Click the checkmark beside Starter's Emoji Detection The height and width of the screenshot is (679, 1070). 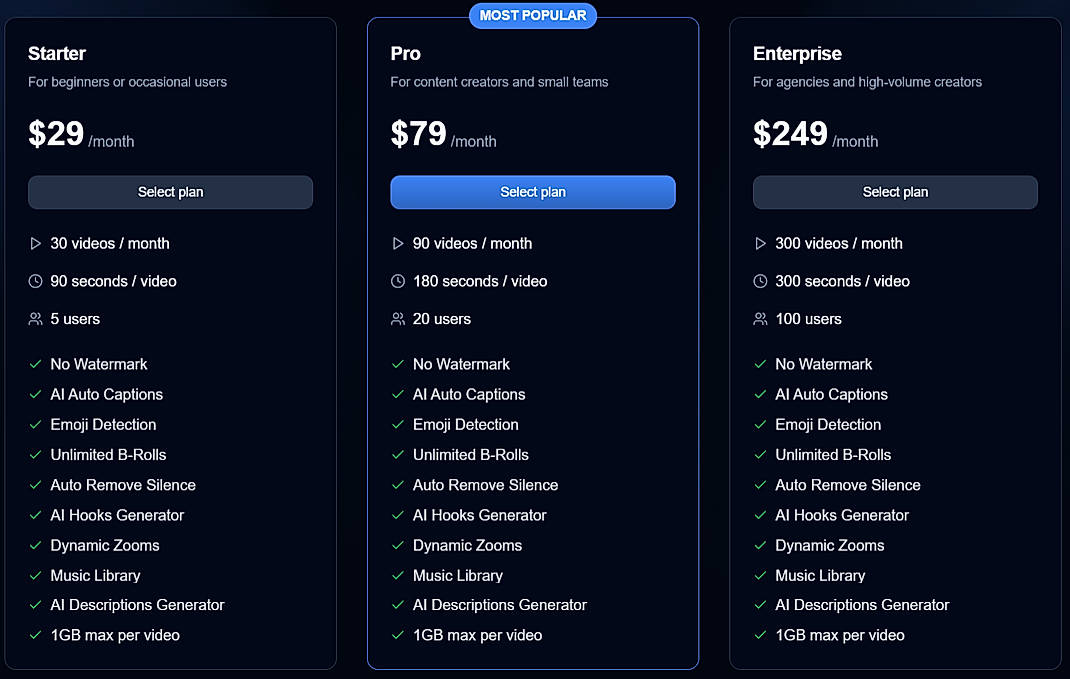click(33, 424)
